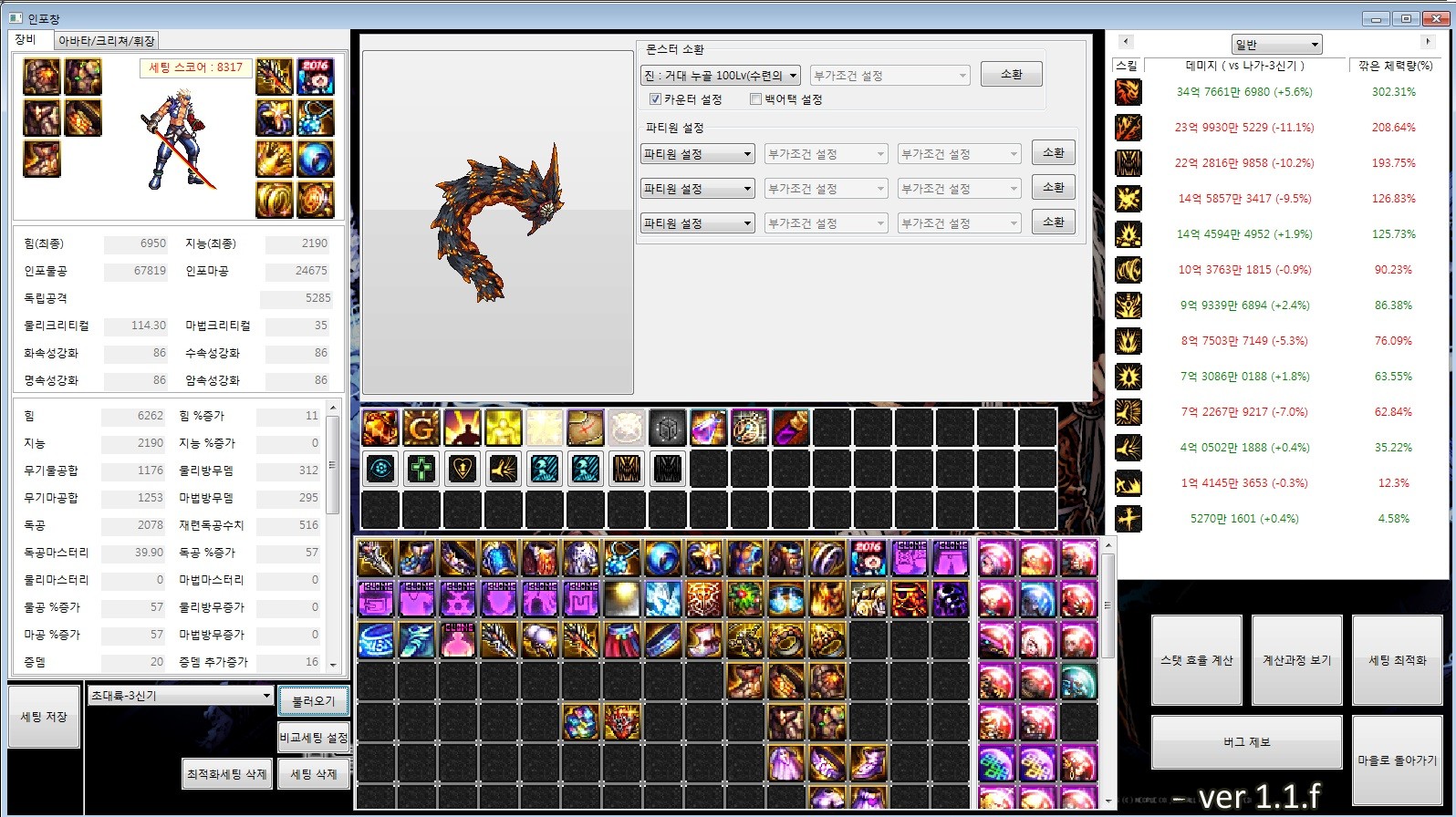
Task: Click the equipped blue orb magic stone
Action: click(316, 160)
